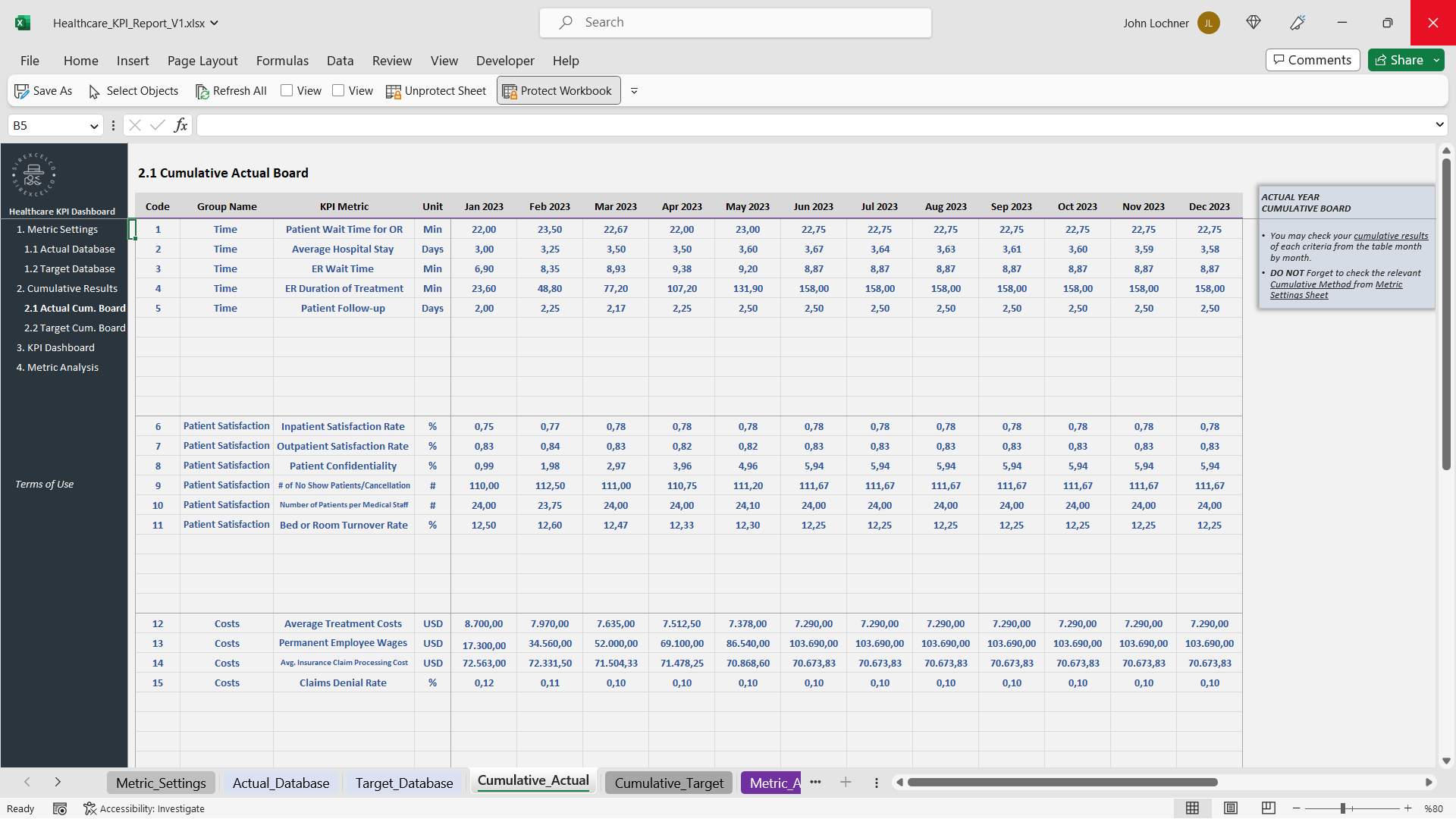Click the Name Box showing B5
This screenshot has height=819, width=1456.
tap(47, 125)
